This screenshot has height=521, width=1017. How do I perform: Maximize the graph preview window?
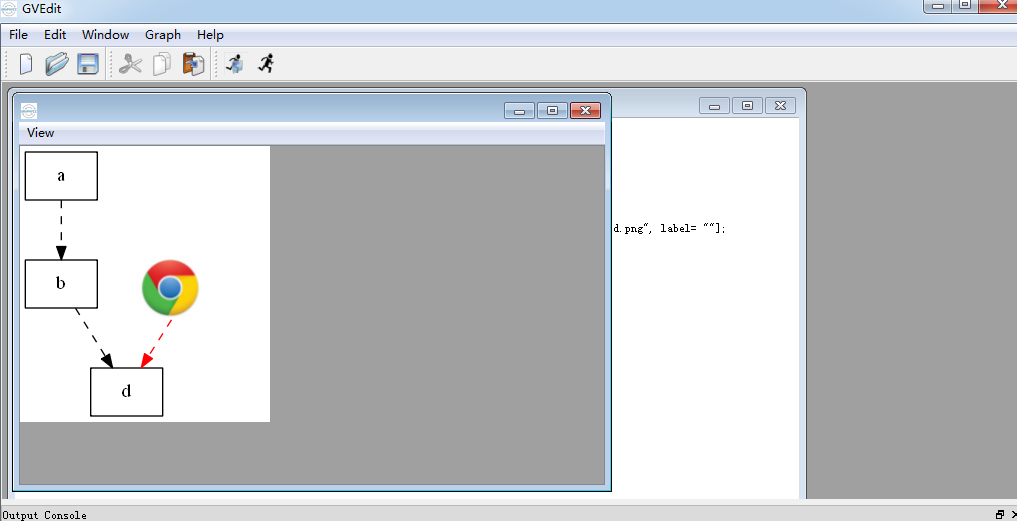553,111
